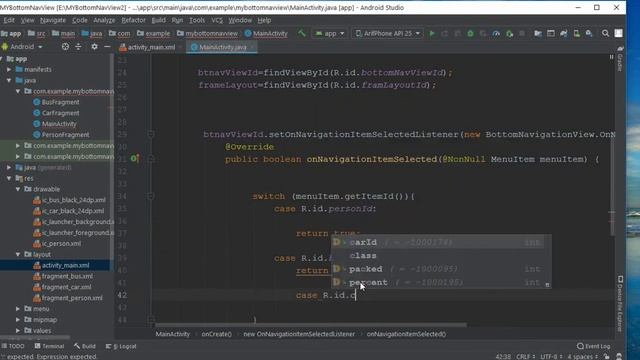Open the Refactor menu

pyautogui.click(x=133, y=20)
